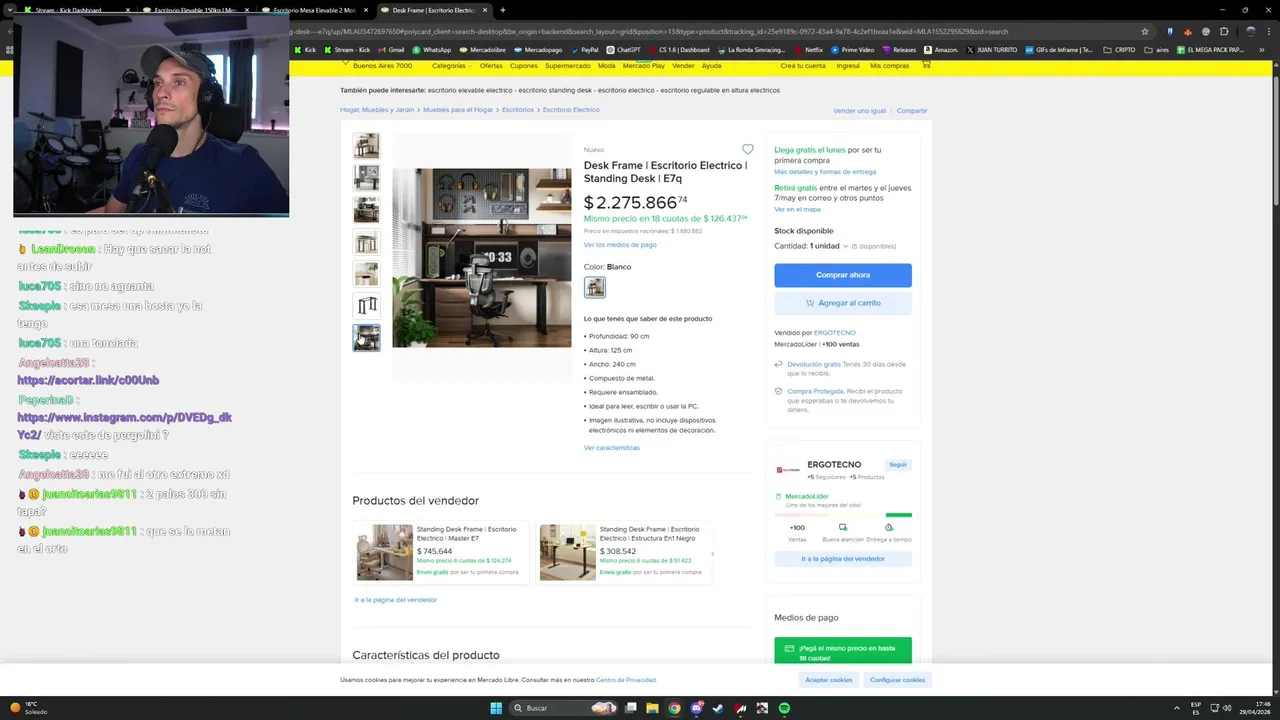
Task: Open the Amazon bookmark
Action: tap(941, 49)
